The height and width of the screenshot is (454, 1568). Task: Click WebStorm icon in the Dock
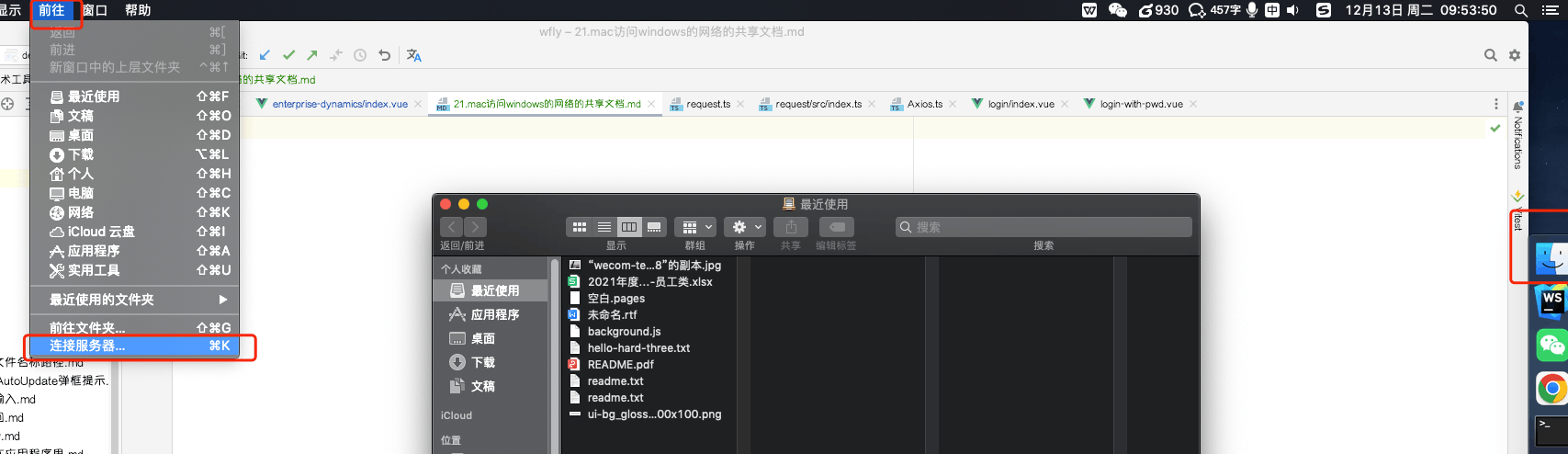[x=1551, y=302]
